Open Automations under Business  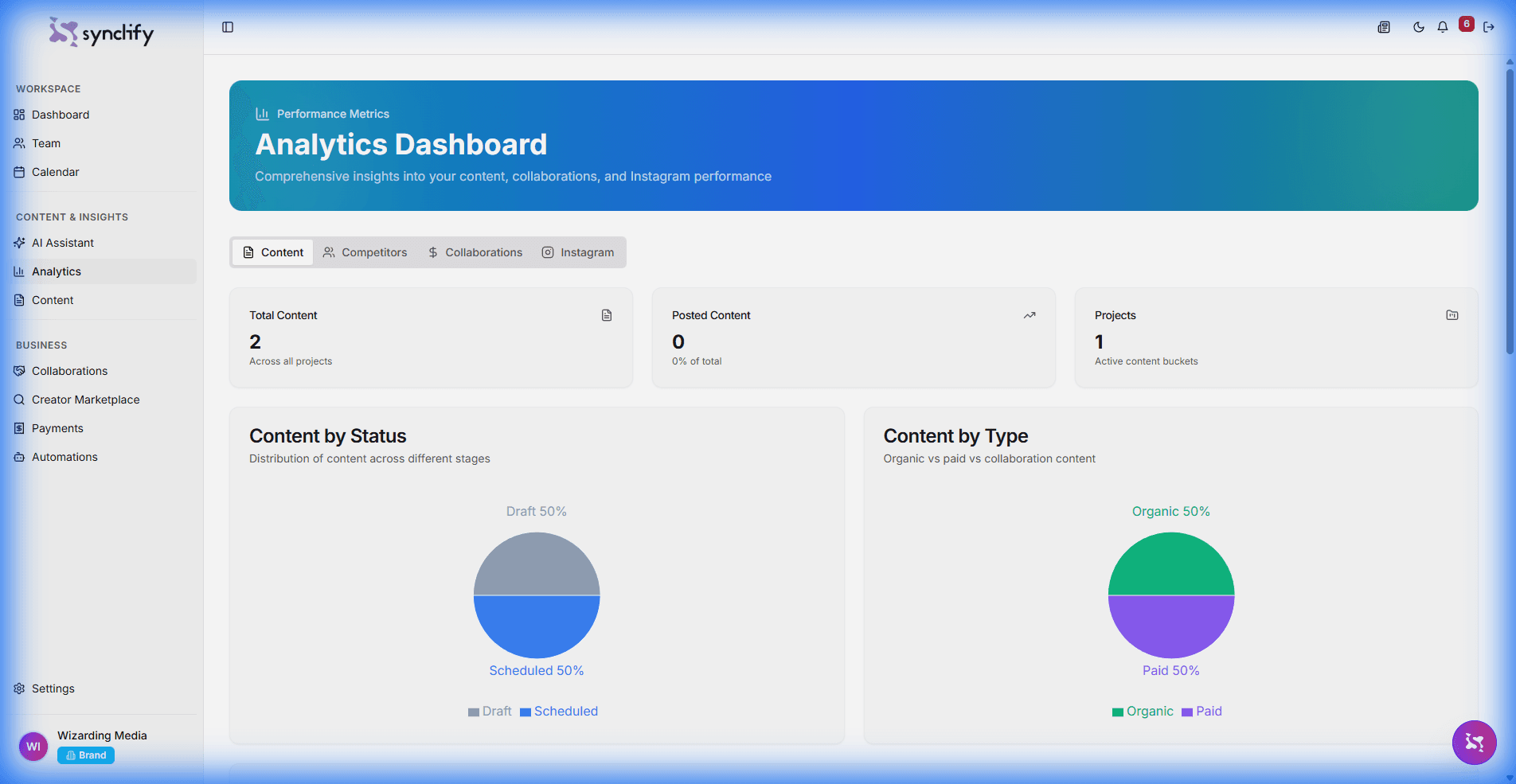64,457
